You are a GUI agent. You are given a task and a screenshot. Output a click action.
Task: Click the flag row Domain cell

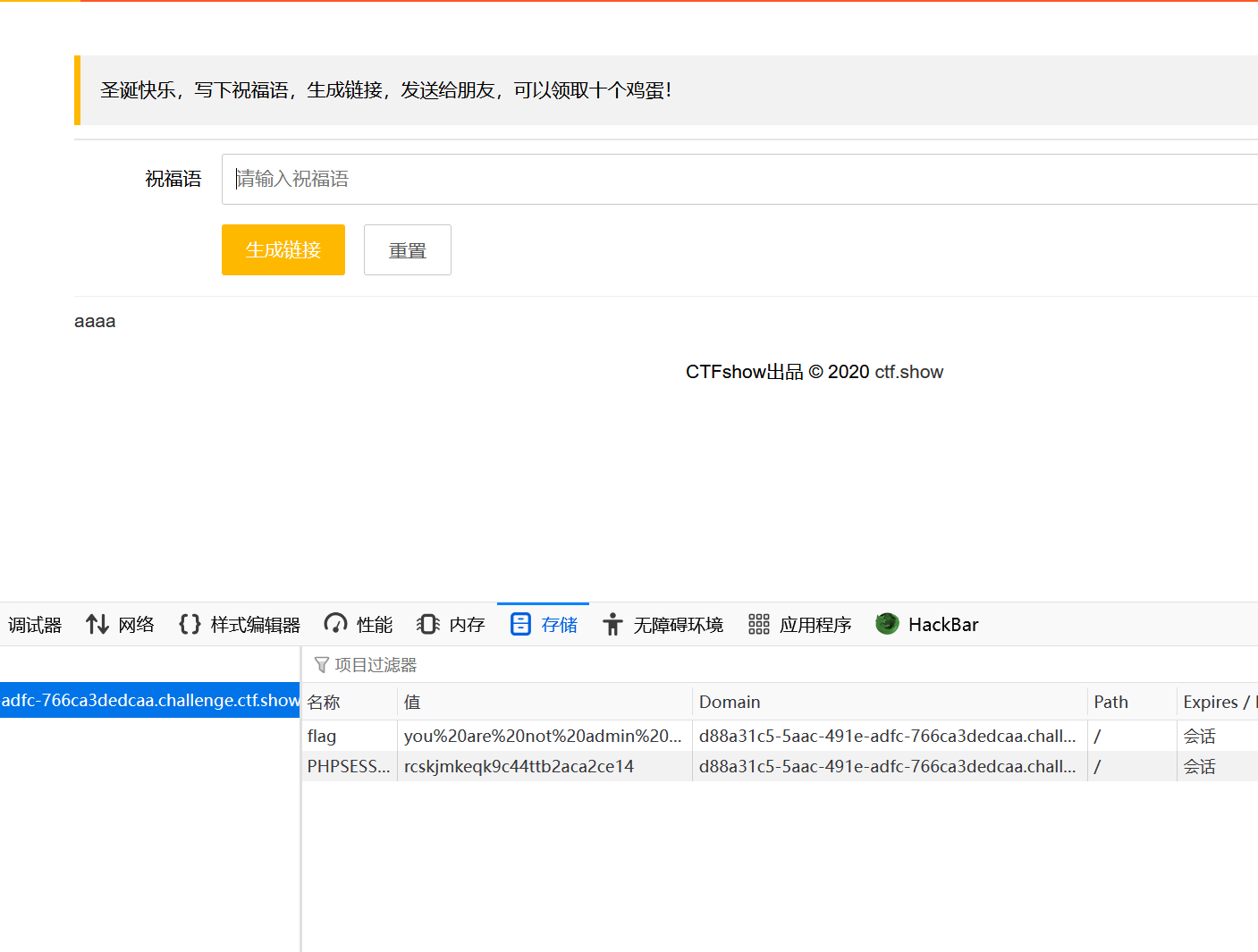click(890, 736)
